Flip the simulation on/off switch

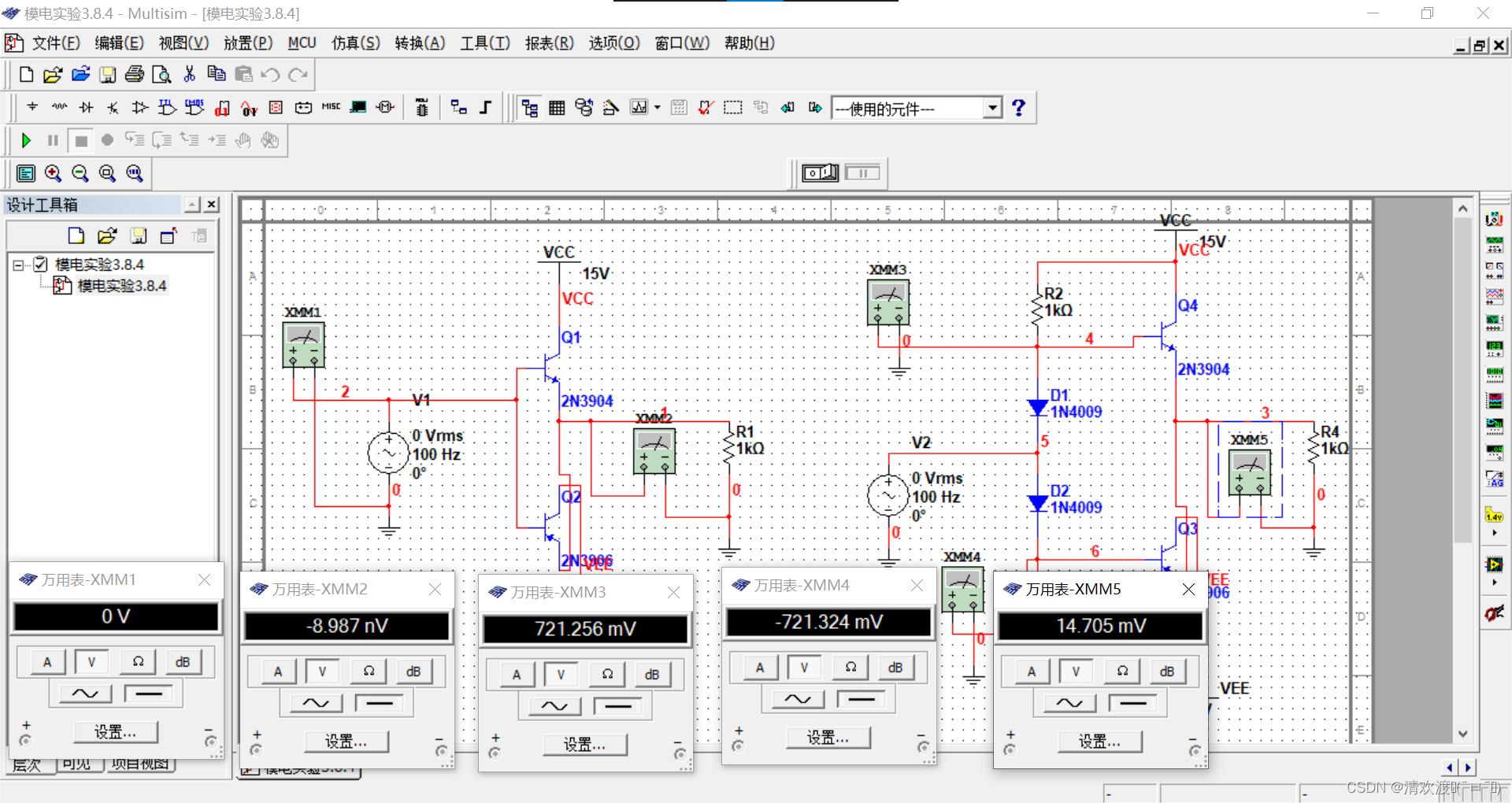click(x=820, y=172)
